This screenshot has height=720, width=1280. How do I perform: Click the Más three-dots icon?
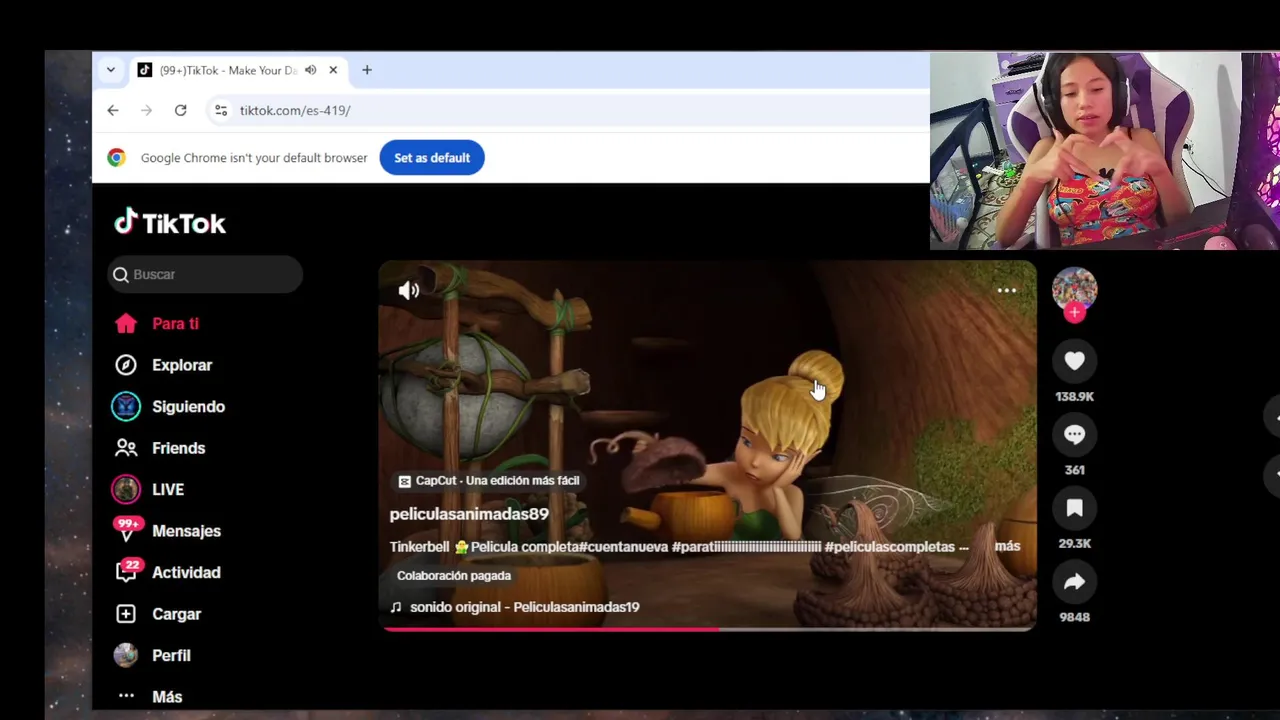click(x=126, y=696)
